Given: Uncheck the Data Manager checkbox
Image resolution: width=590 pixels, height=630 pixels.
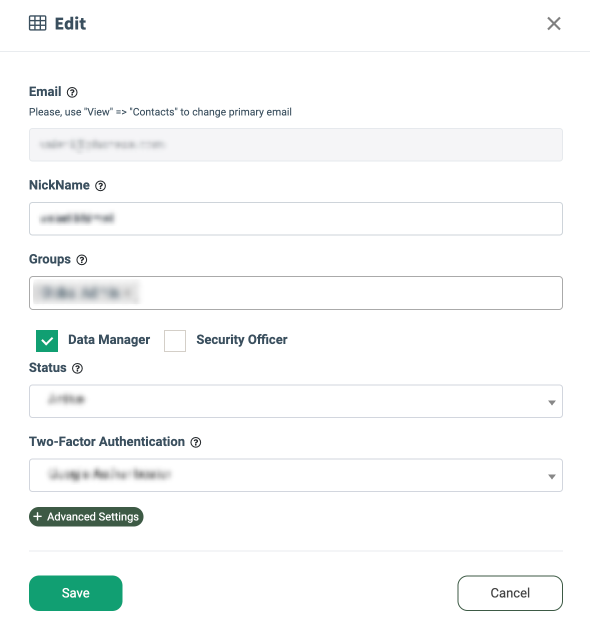Looking at the screenshot, I should pyautogui.click(x=47, y=341).
